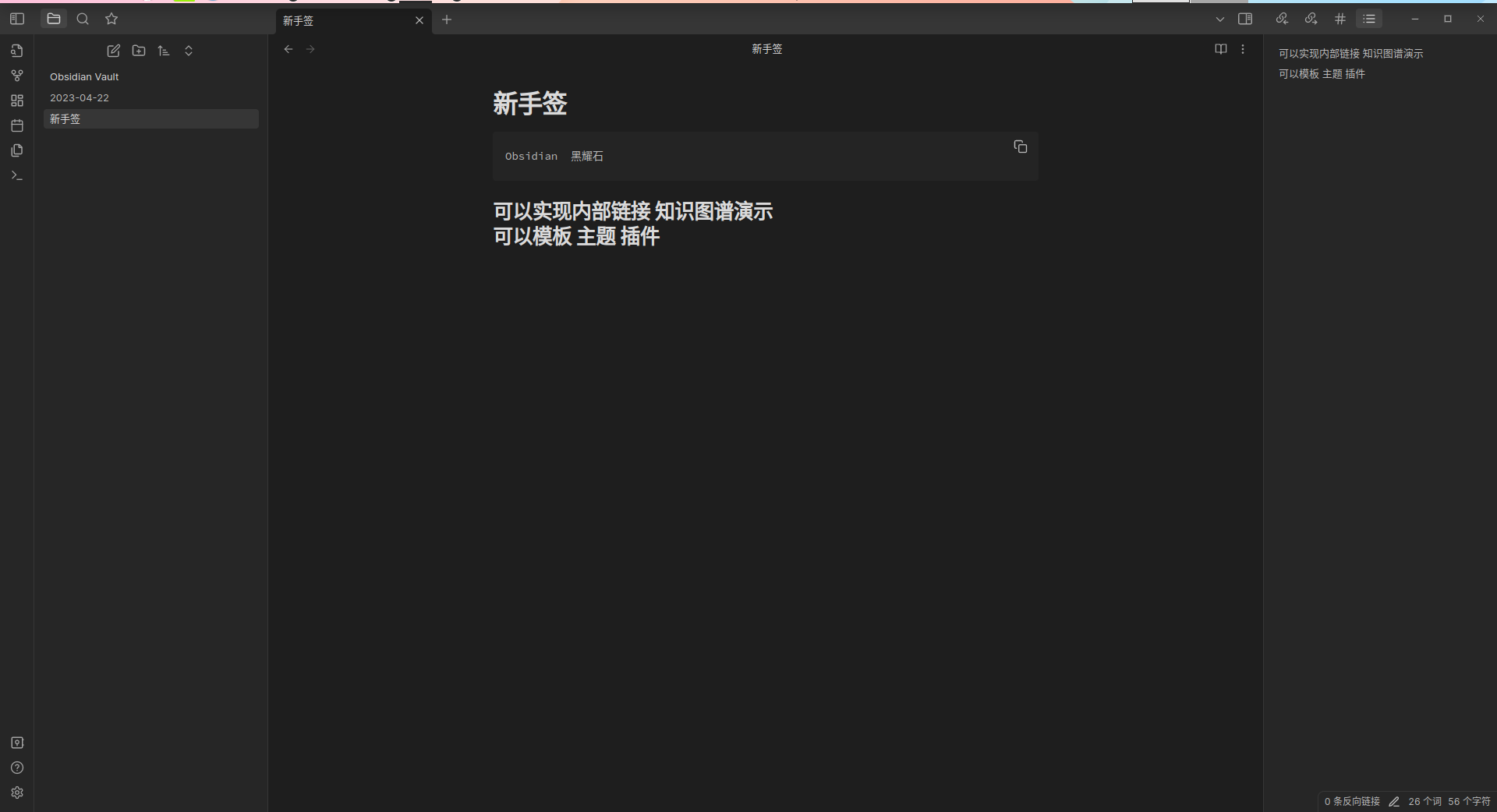Copy the code block with Obsidian 黑耀石
Screen dimensions: 1497x812
click(1020, 147)
